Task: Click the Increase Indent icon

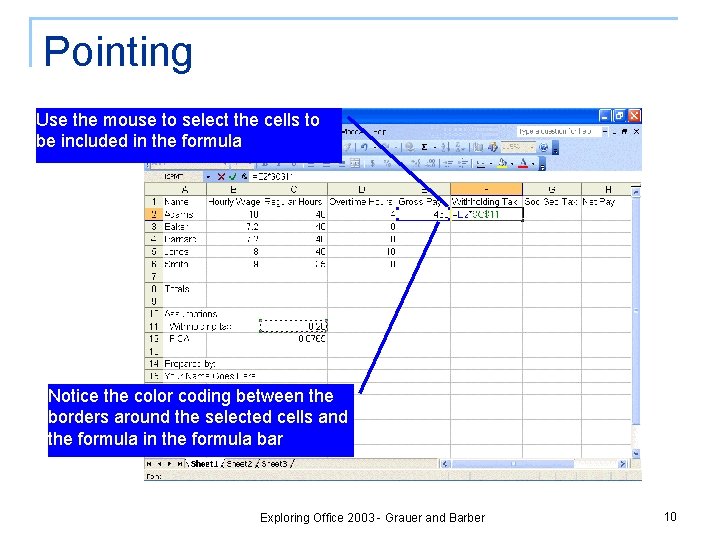Action: tap(463, 163)
